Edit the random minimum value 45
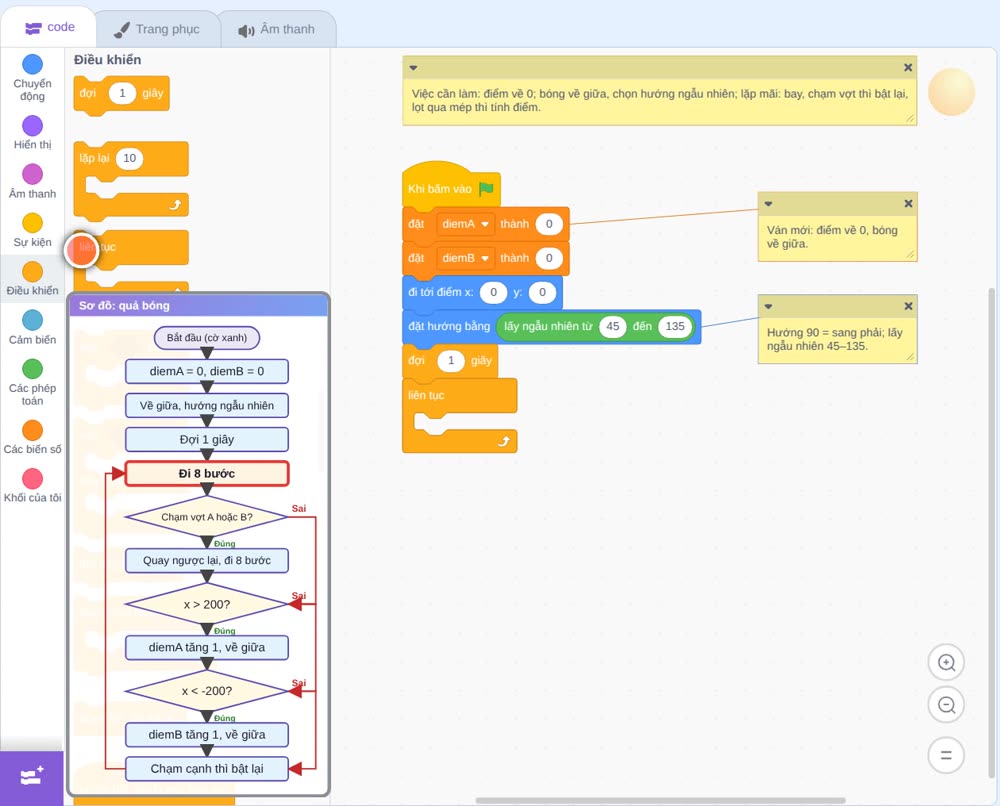This screenshot has width=1000, height=806. pyautogui.click(x=612, y=326)
